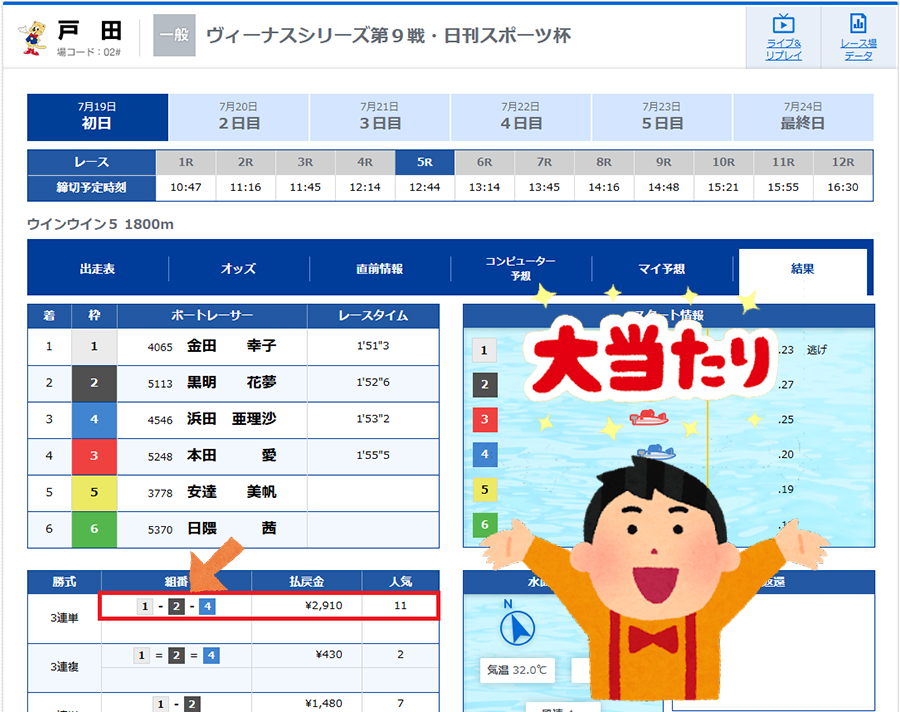The image size is (900, 712).
Task: Open the ライブ&リプレイ live replay icon
Action: coord(783,37)
